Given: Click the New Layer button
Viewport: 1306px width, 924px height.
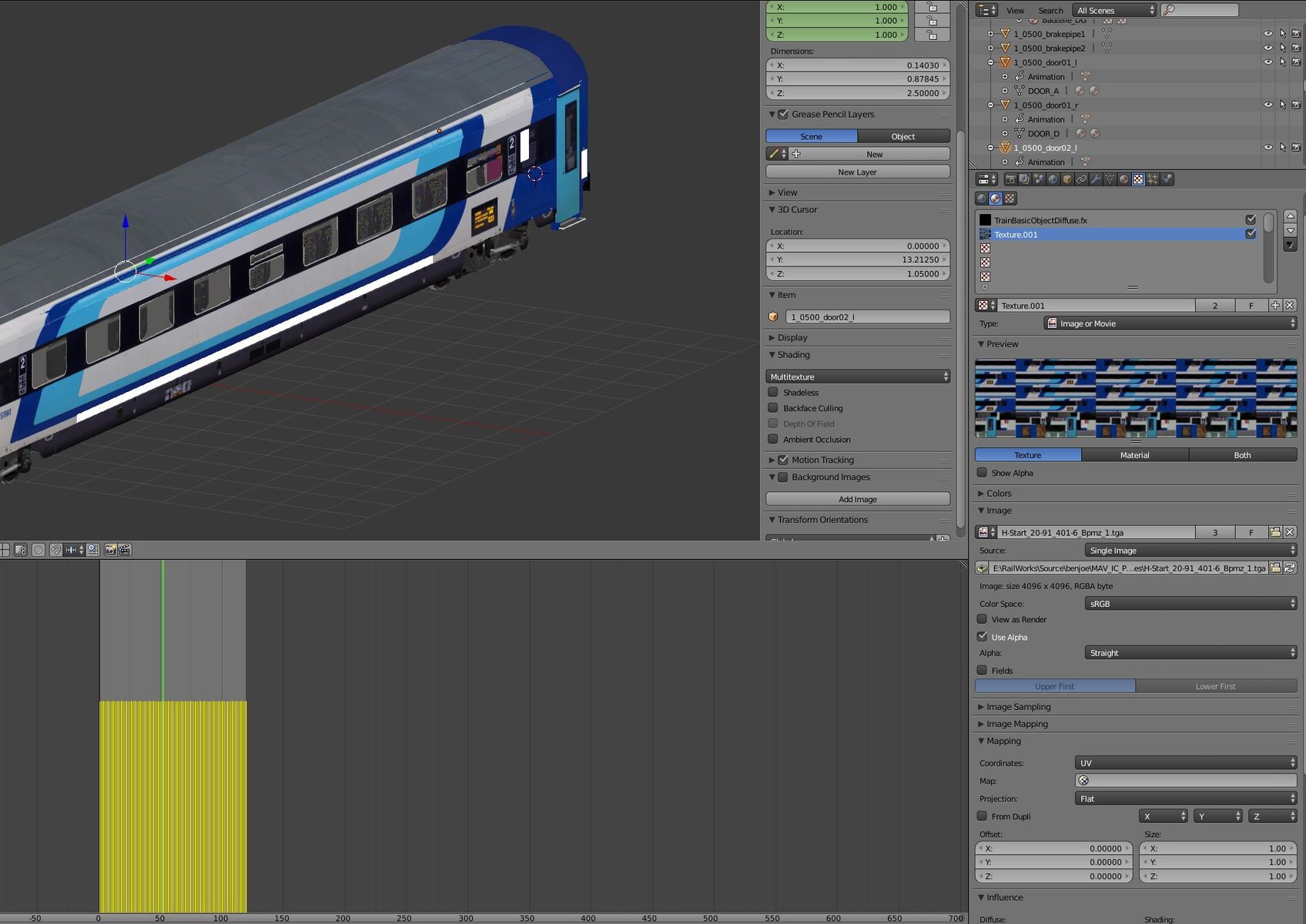Looking at the screenshot, I should pos(858,172).
